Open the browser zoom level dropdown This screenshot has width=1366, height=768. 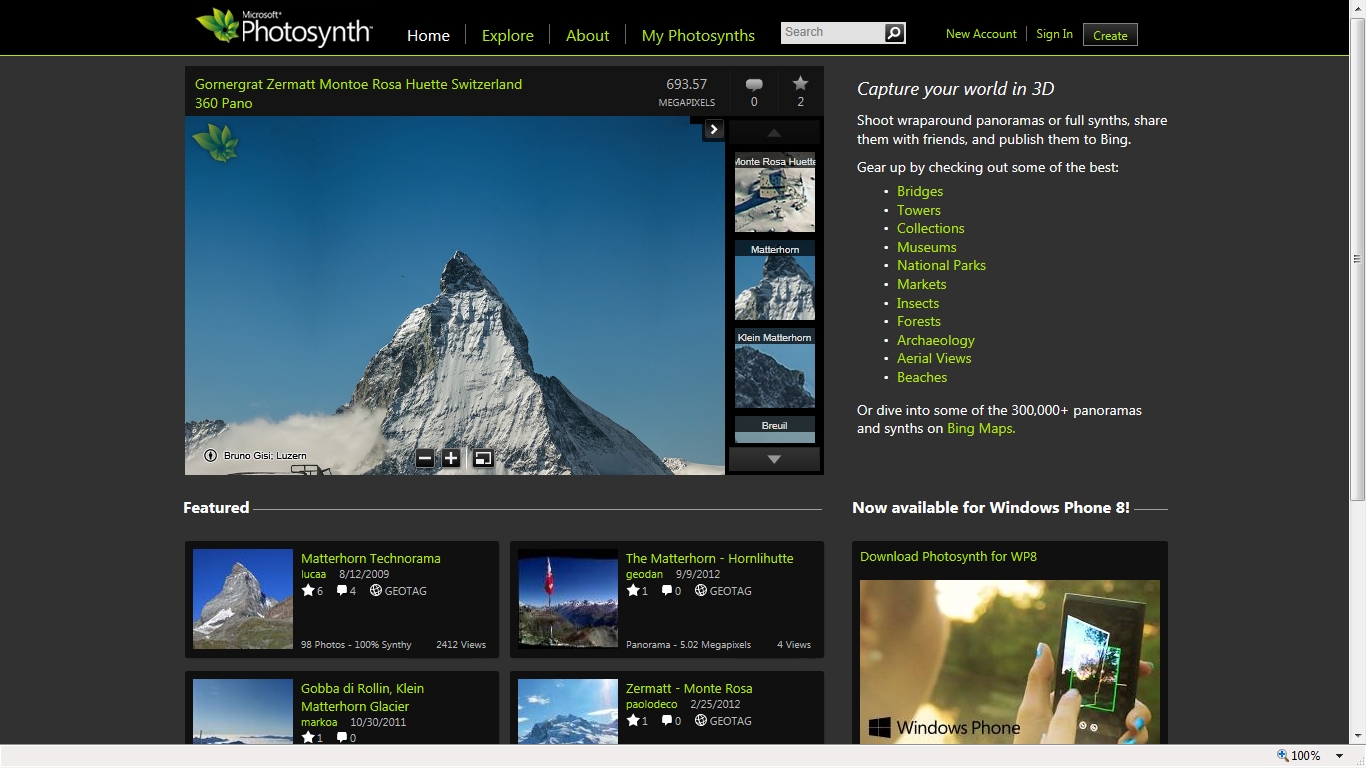tap(1339, 756)
